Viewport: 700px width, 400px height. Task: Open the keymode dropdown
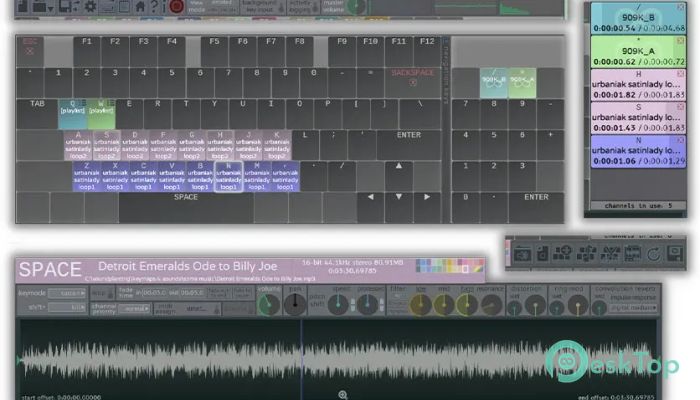67,293
